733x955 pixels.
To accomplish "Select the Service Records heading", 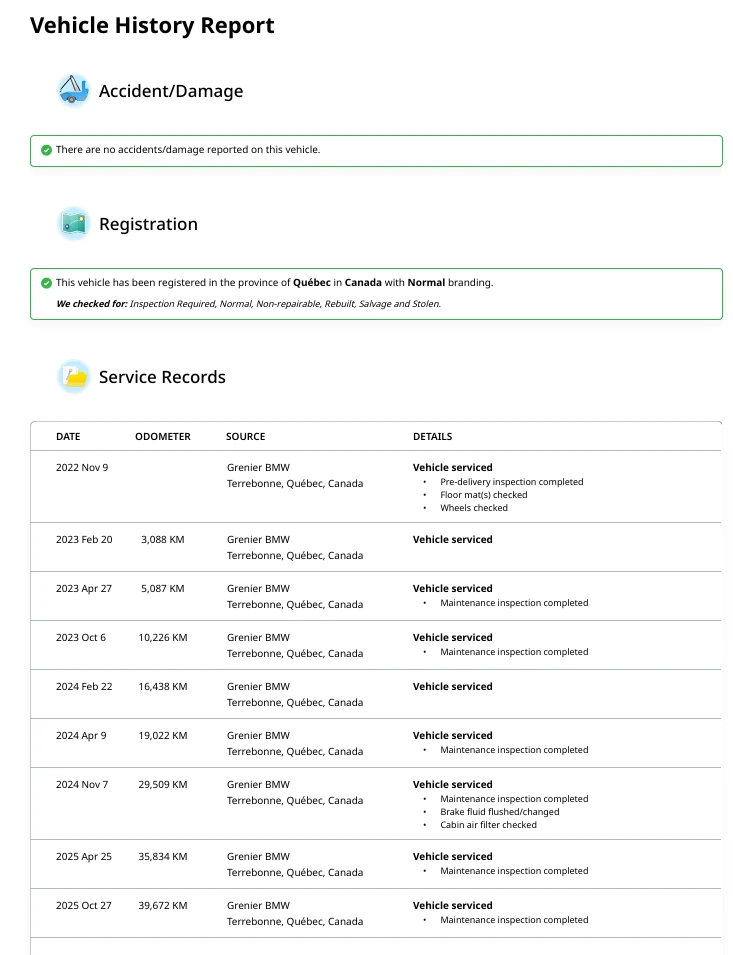I will [x=163, y=377].
